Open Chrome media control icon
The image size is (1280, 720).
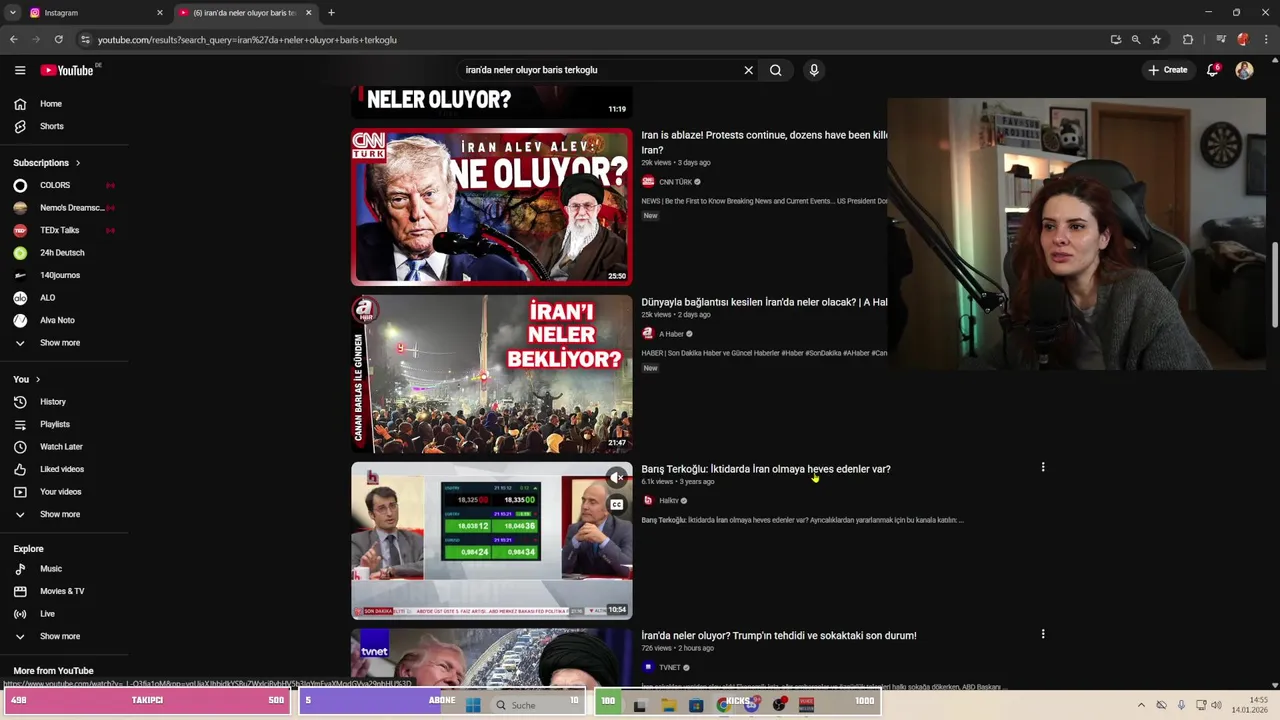pyautogui.click(x=1221, y=39)
